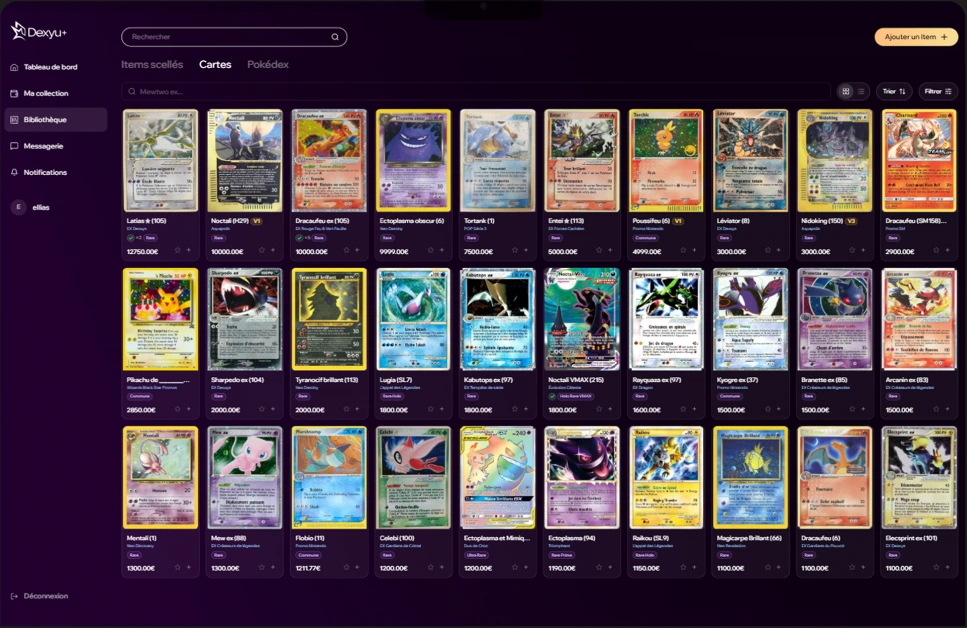Add Tyranocif brillant (113) with plus icon

click(x=357, y=409)
